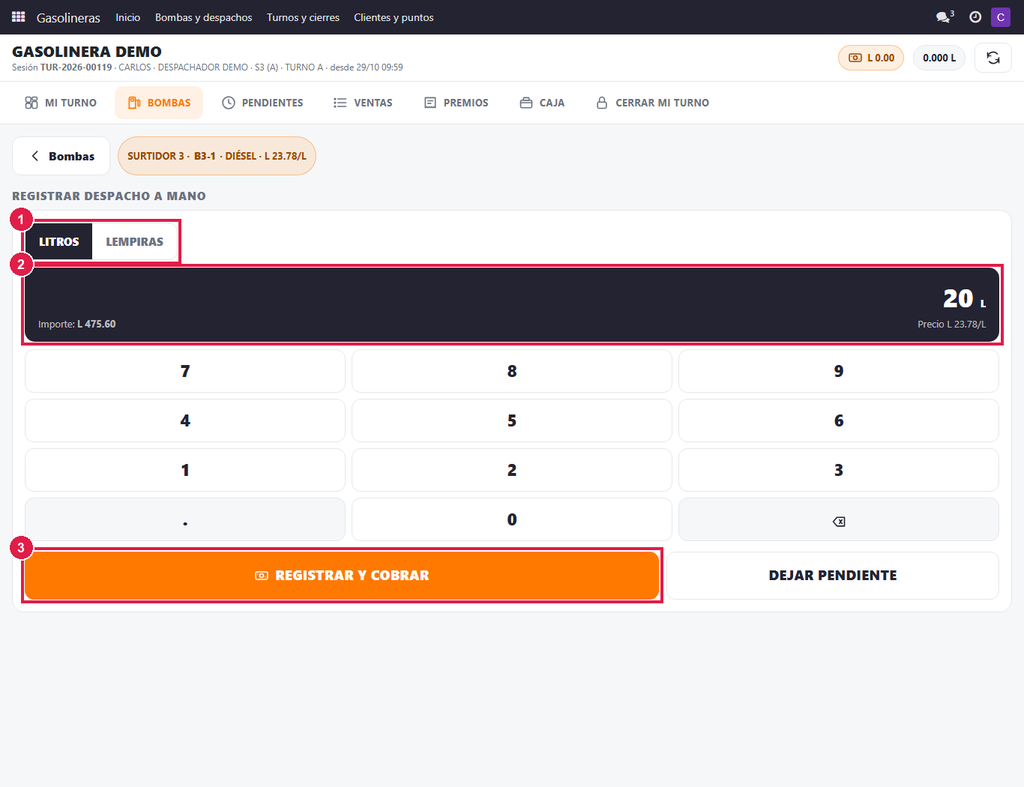Open the Inicio menu
The width and height of the screenshot is (1024, 787).
[128, 18]
